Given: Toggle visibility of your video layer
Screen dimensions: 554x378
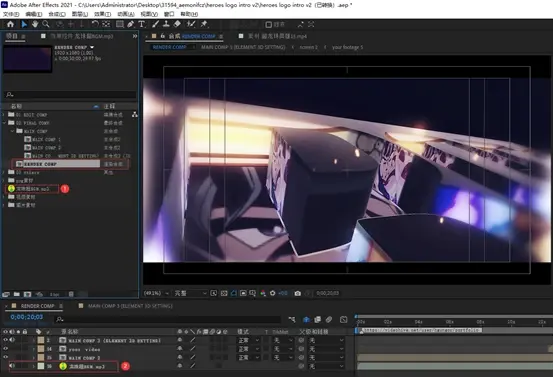Looking at the screenshot, I should point(5,349).
